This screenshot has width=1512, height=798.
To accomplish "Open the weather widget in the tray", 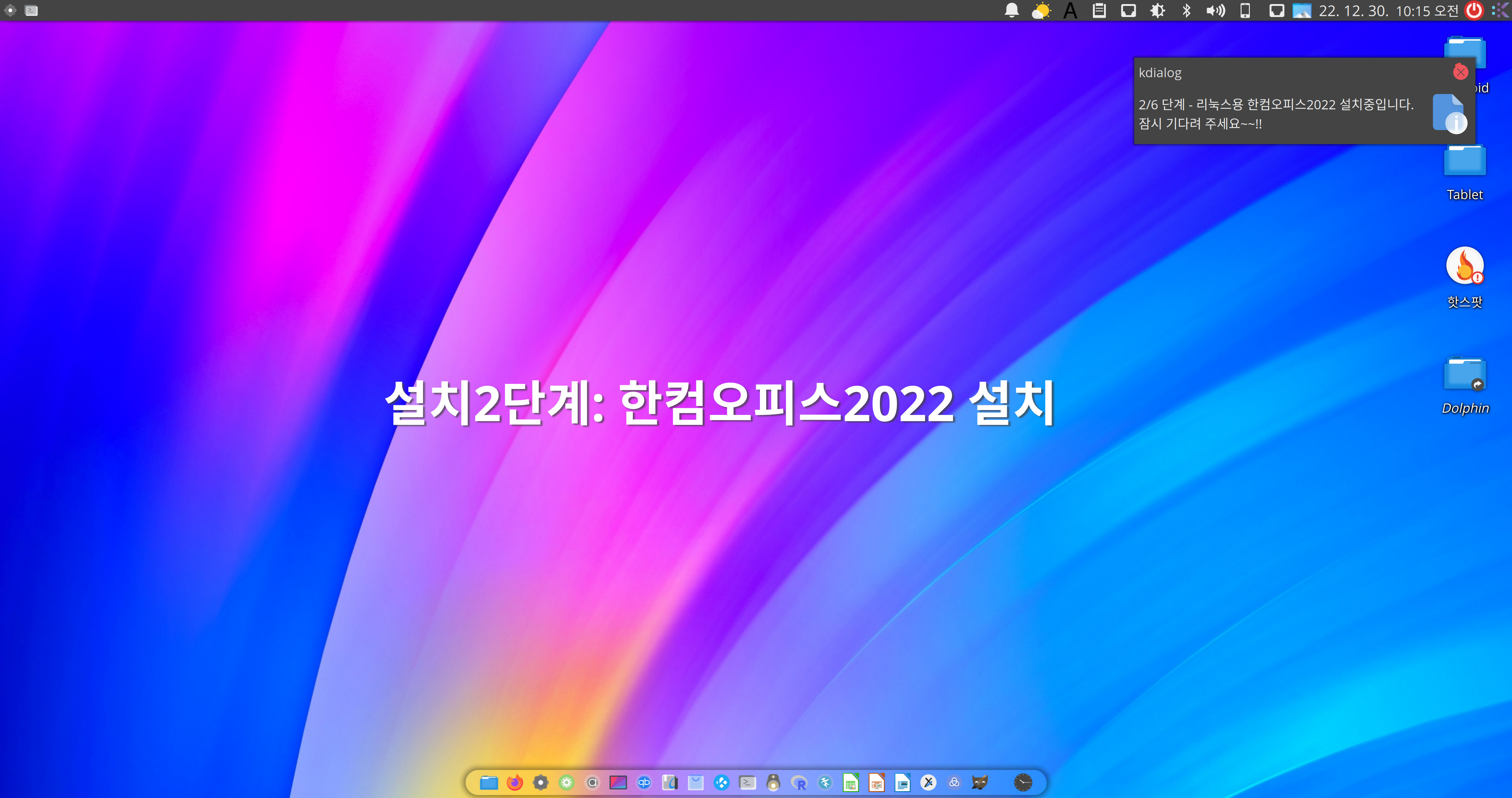I will (x=1041, y=11).
